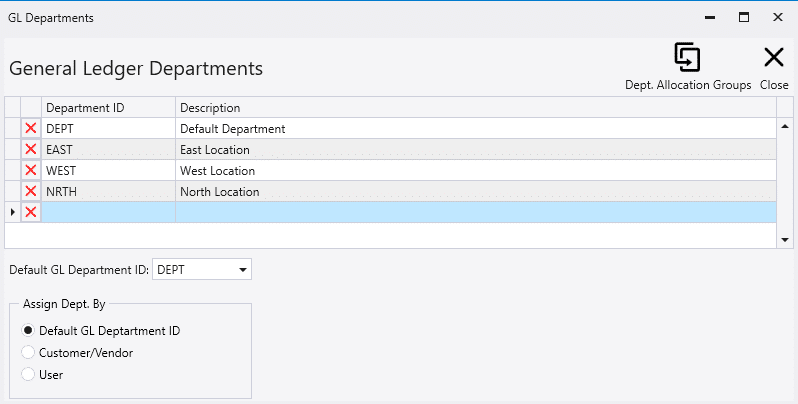Image resolution: width=798 pixels, height=404 pixels.
Task: Select the new row indicator arrow
Action: [x=12, y=212]
